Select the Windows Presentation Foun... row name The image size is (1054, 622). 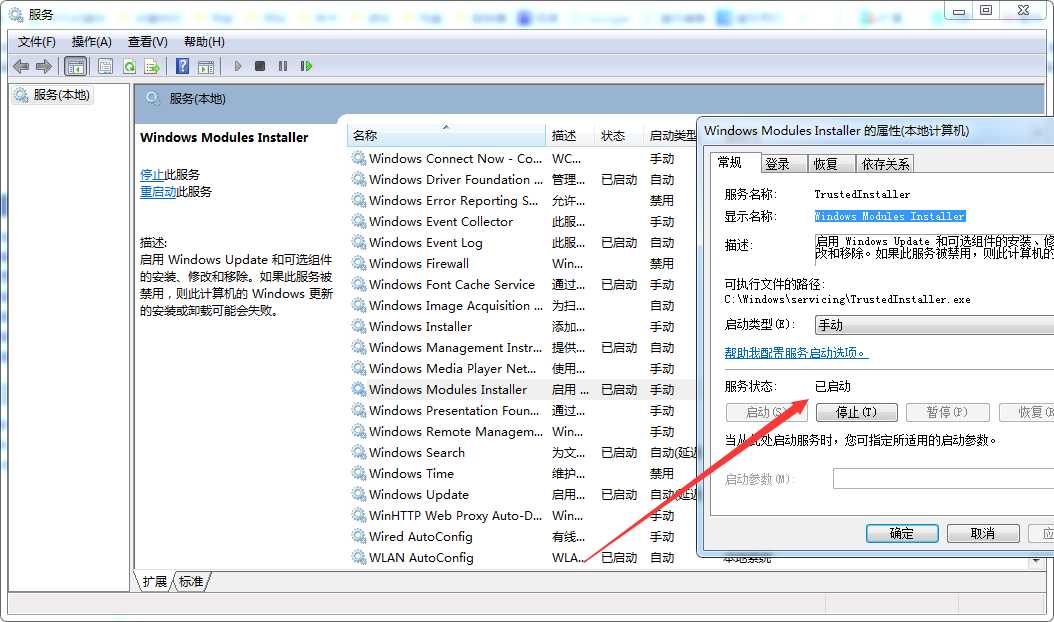tap(454, 410)
